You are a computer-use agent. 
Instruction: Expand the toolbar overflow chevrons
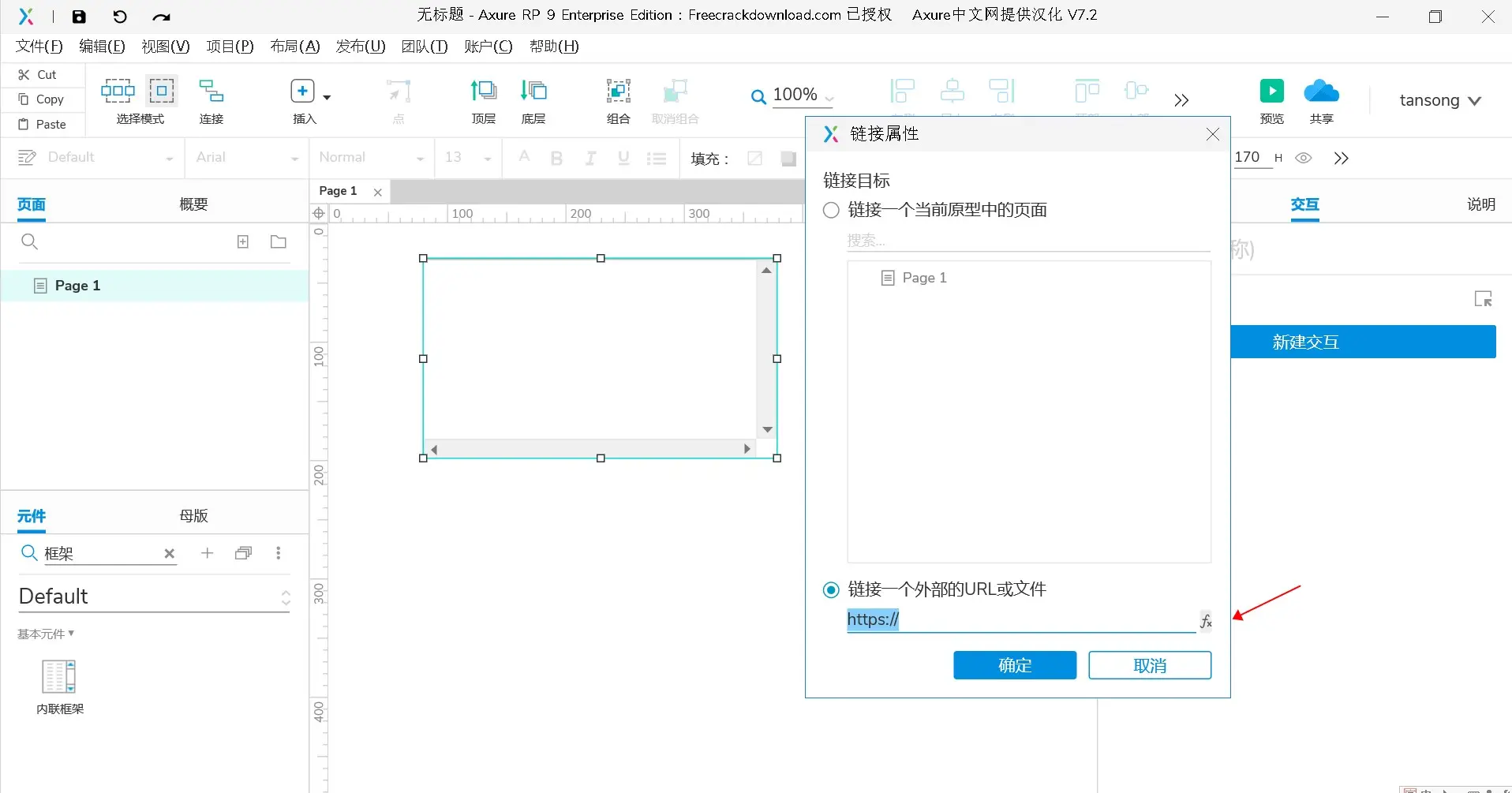[x=1181, y=100]
